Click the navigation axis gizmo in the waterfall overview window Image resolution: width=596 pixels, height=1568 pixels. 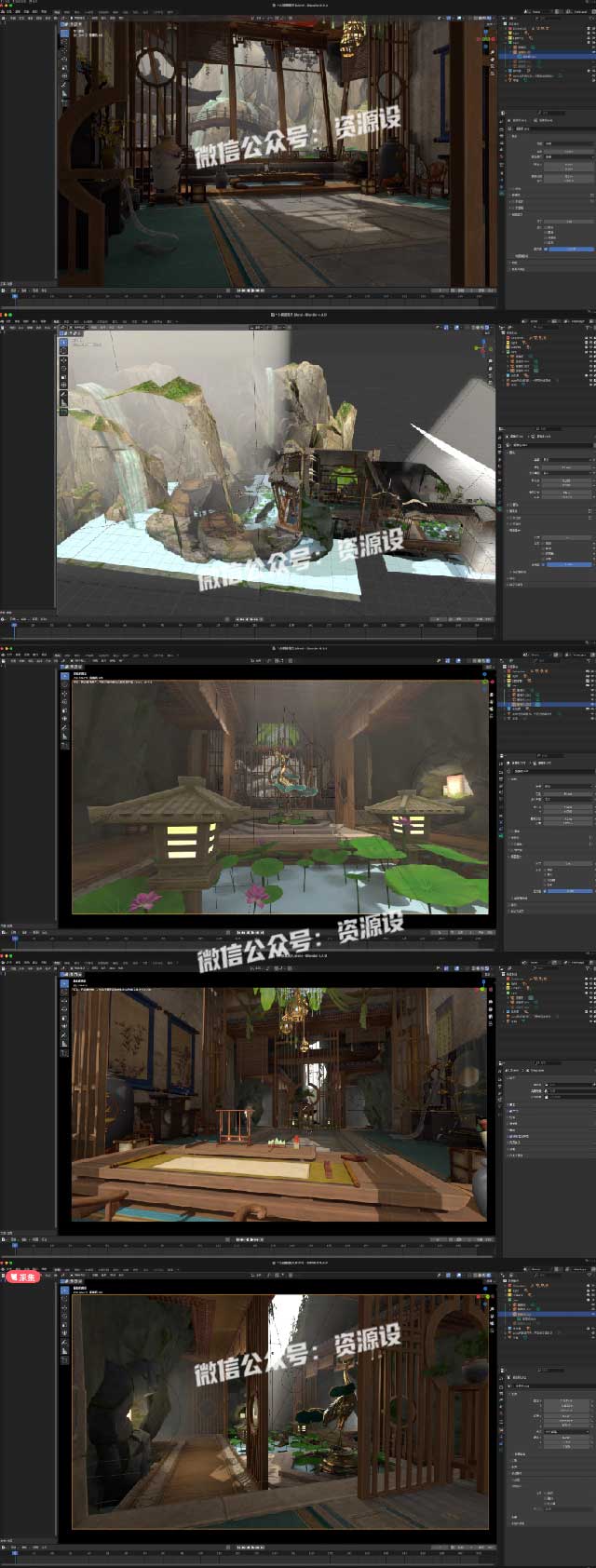(482, 349)
